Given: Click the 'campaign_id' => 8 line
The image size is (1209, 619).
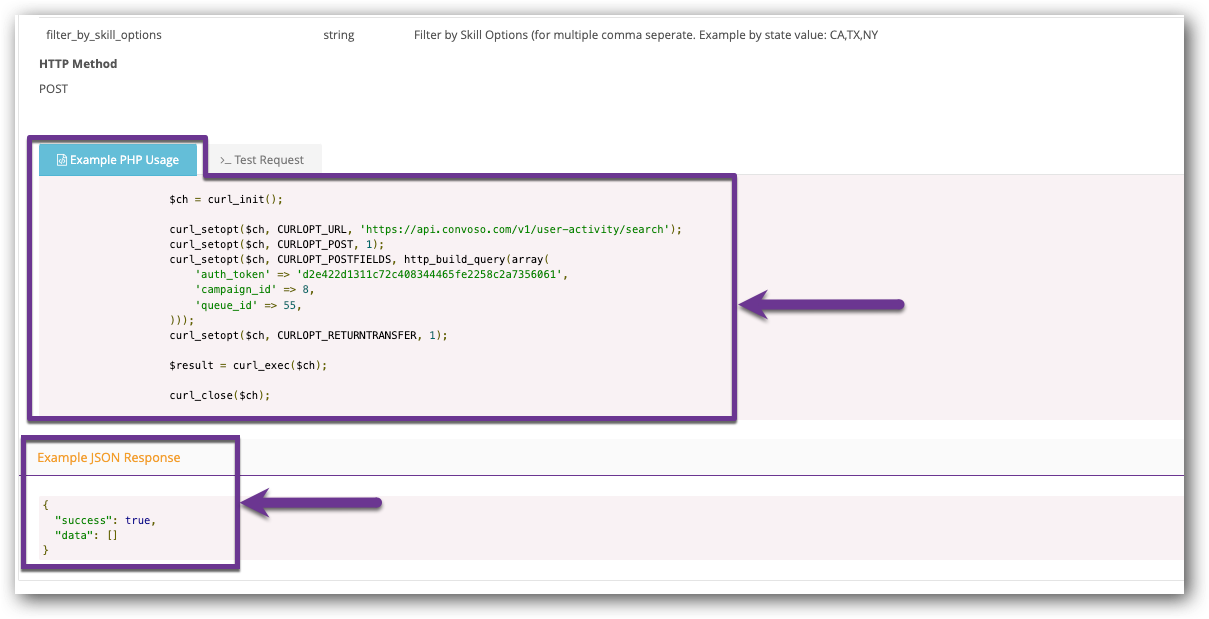Looking at the screenshot, I should (255, 289).
